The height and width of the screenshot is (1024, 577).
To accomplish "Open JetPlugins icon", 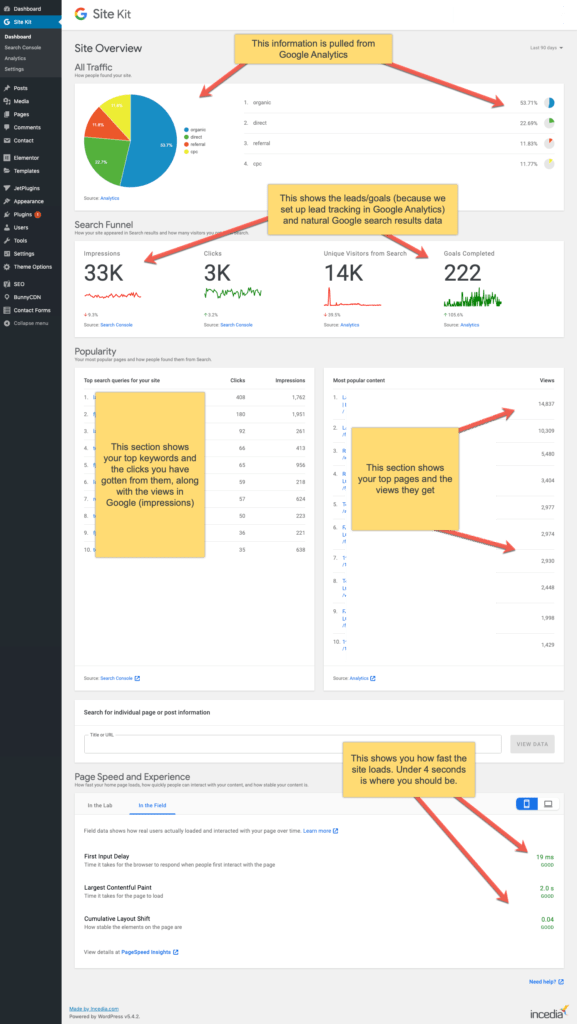I will point(7,188).
